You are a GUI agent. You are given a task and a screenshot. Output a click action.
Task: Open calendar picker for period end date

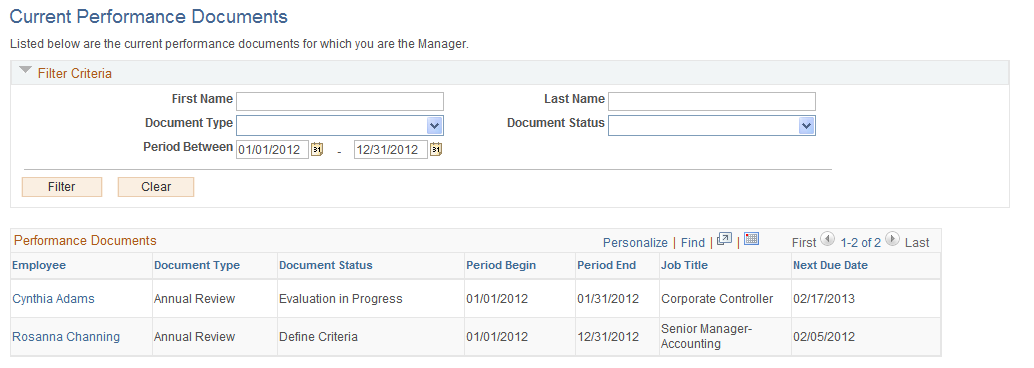[436, 150]
